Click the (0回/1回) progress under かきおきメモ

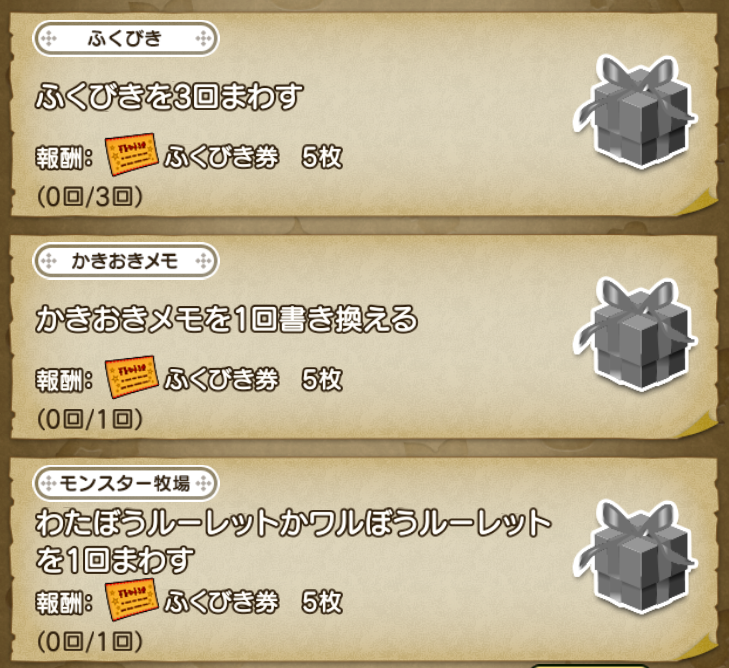90,419
